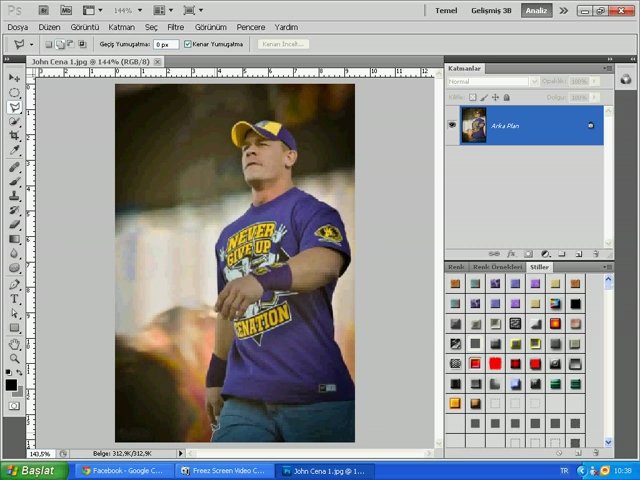Screen dimensions: 640x480
Task: Create new adjustment layer
Action: (545, 254)
